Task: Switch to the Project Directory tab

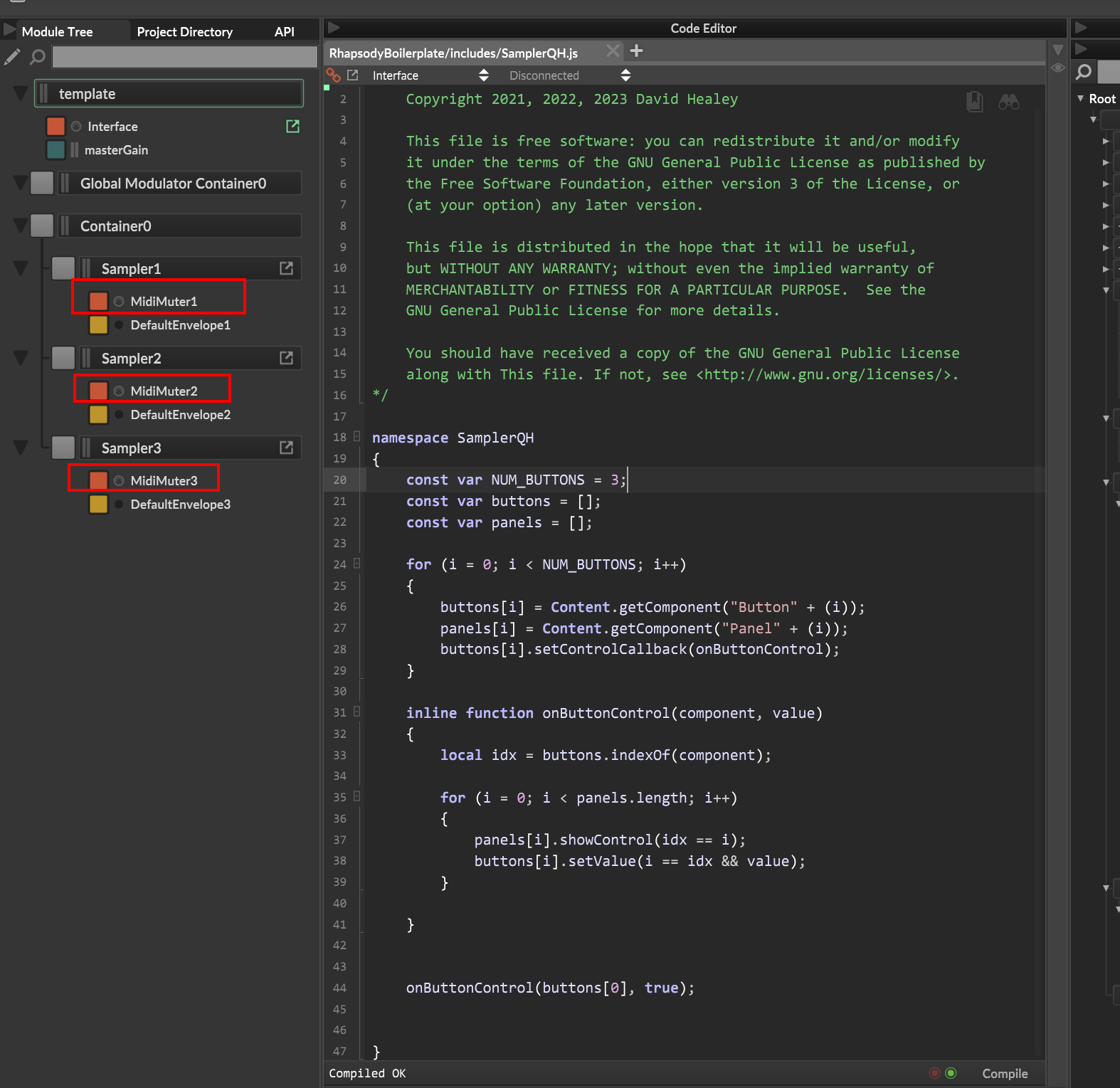Action: (184, 32)
